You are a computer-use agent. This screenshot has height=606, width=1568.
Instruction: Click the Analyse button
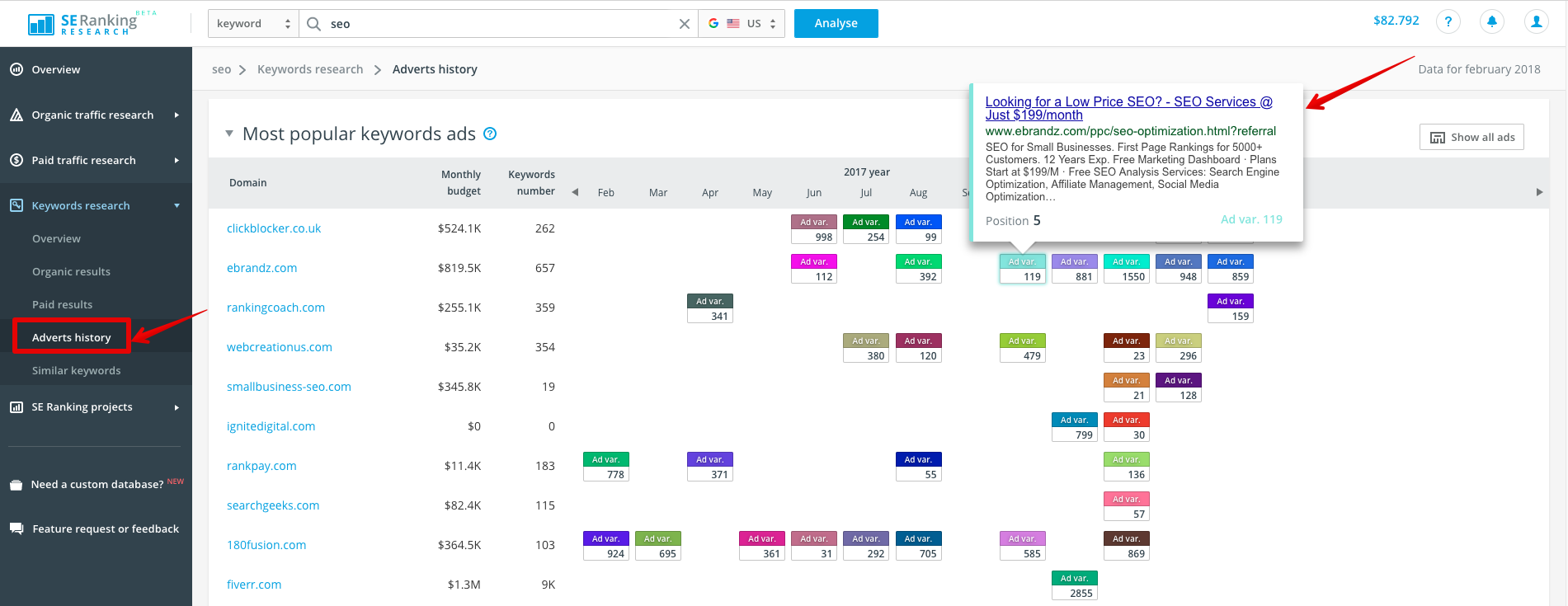836,23
